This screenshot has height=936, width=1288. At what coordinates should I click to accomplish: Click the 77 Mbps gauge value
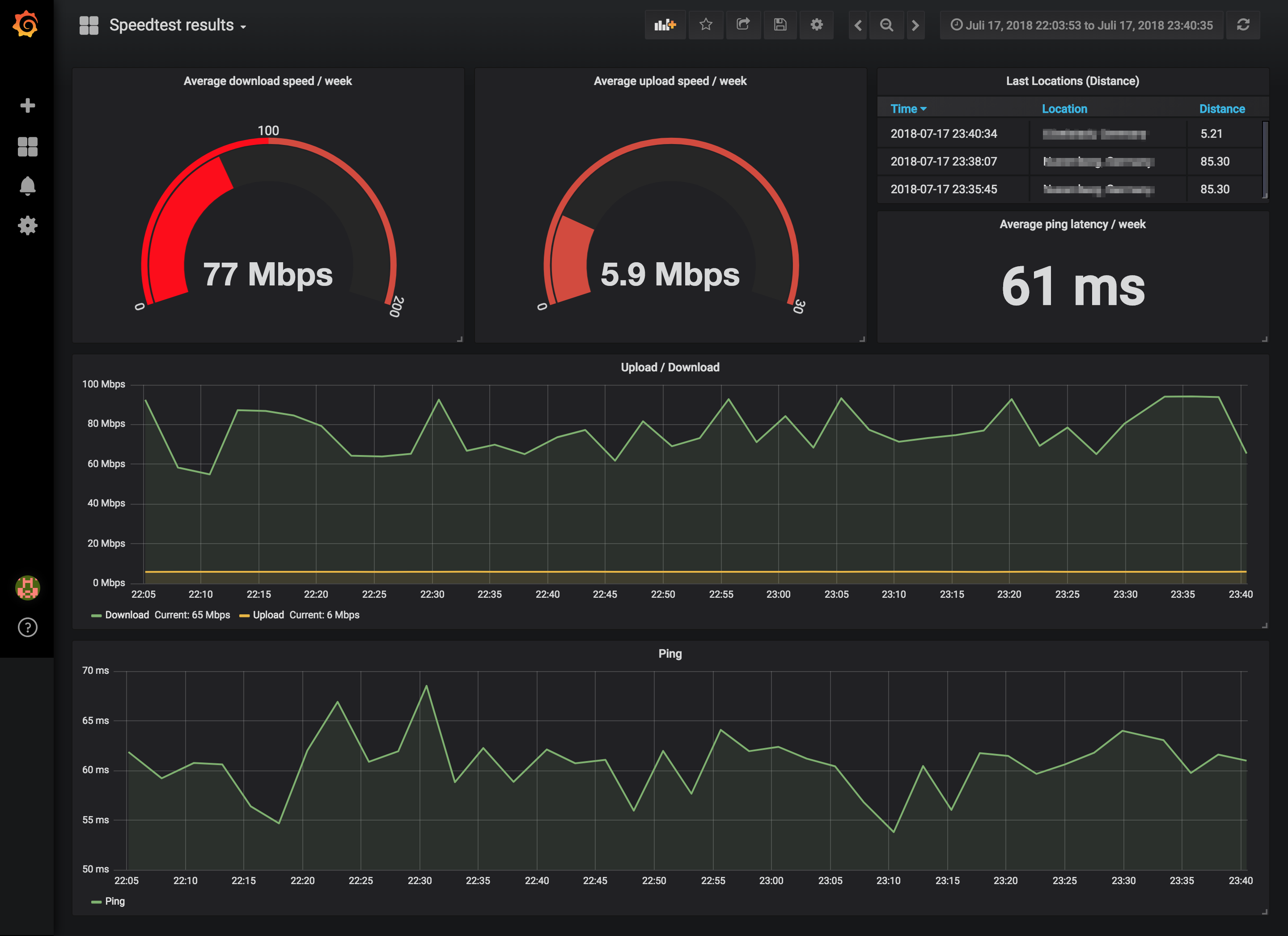[267, 275]
